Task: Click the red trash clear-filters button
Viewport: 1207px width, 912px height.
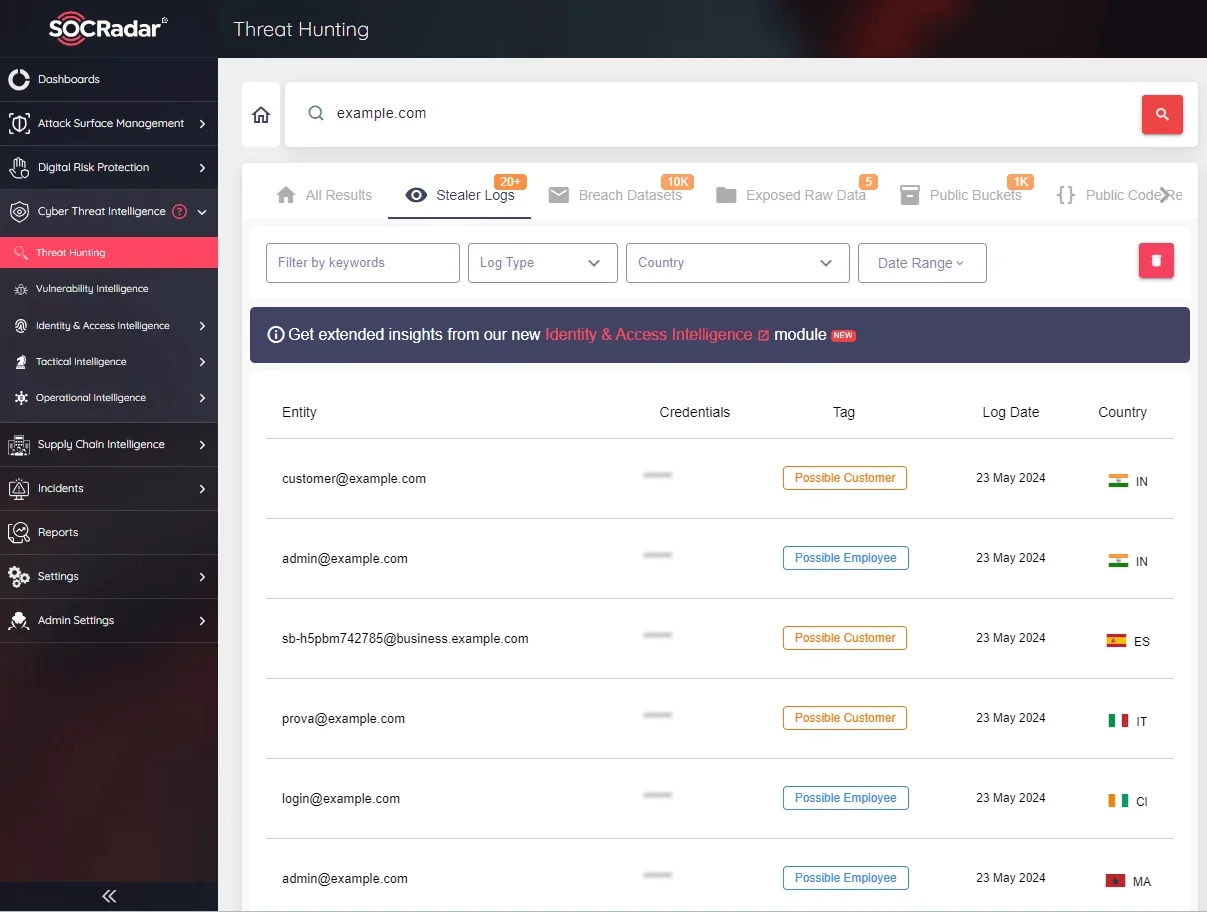Action: pos(1156,261)
